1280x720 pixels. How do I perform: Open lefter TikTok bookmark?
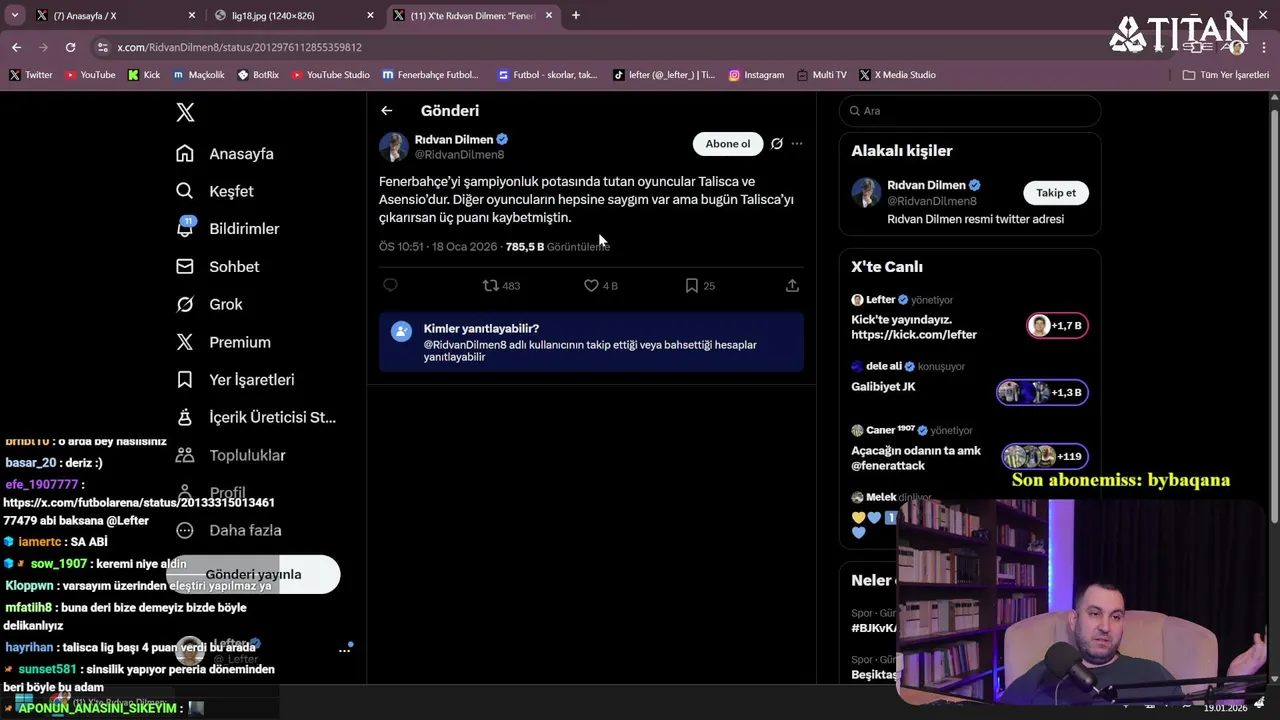(664, 75)
